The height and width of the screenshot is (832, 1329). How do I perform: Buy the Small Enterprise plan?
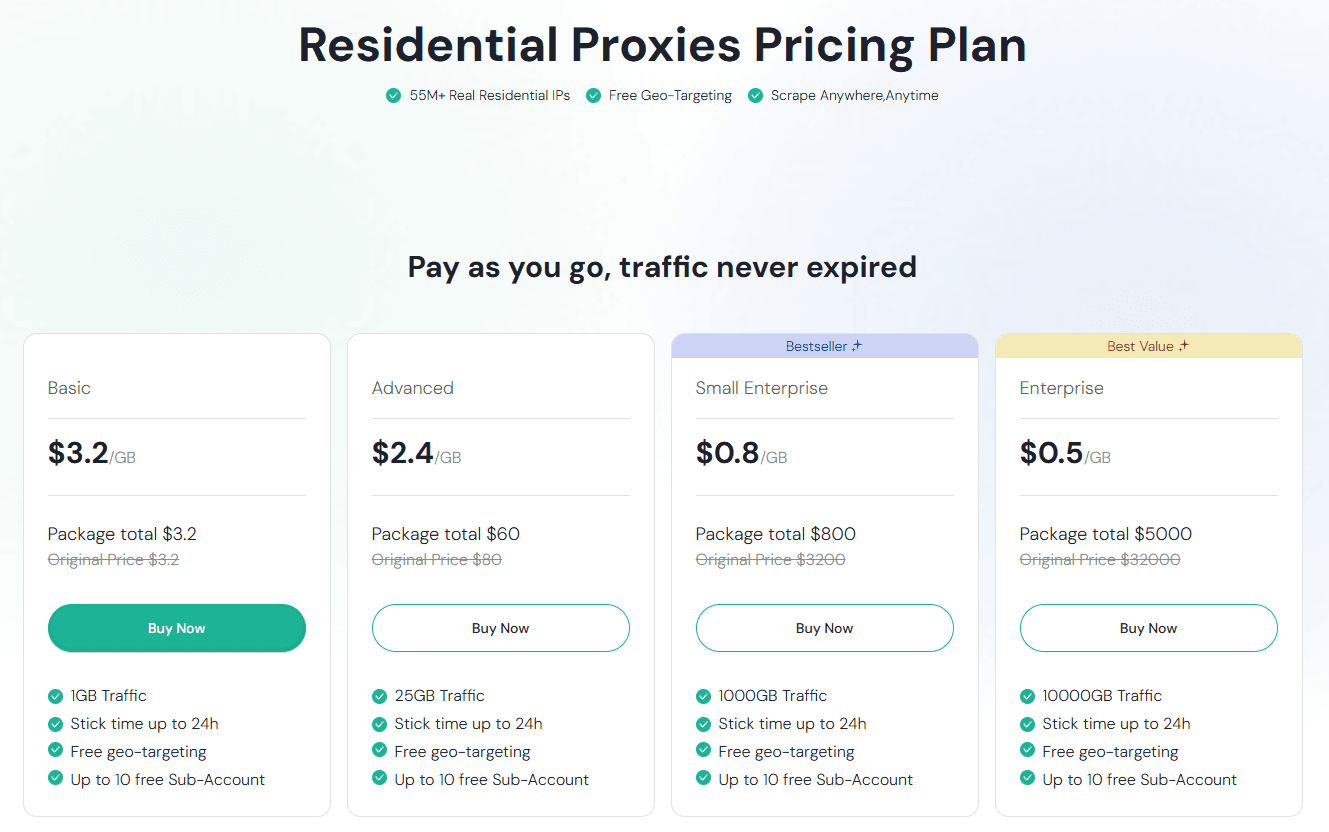(x=824, y=628)
